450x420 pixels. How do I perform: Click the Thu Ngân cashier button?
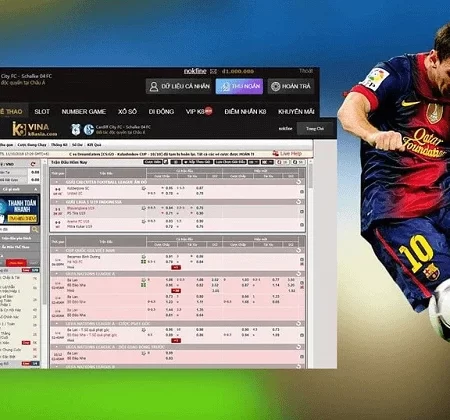coord(239,86)
